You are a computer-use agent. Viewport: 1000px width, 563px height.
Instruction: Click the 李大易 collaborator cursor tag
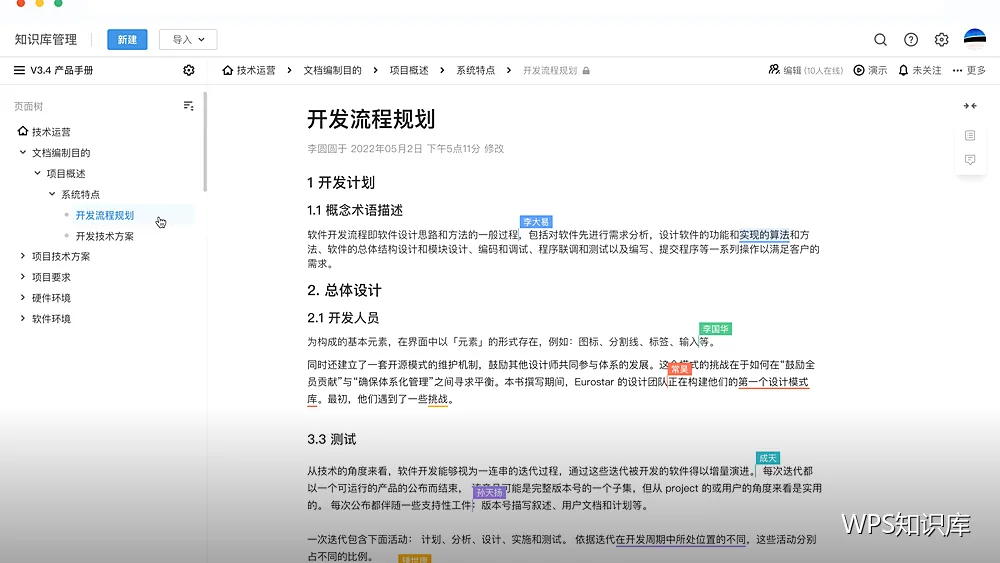point(536,222)
